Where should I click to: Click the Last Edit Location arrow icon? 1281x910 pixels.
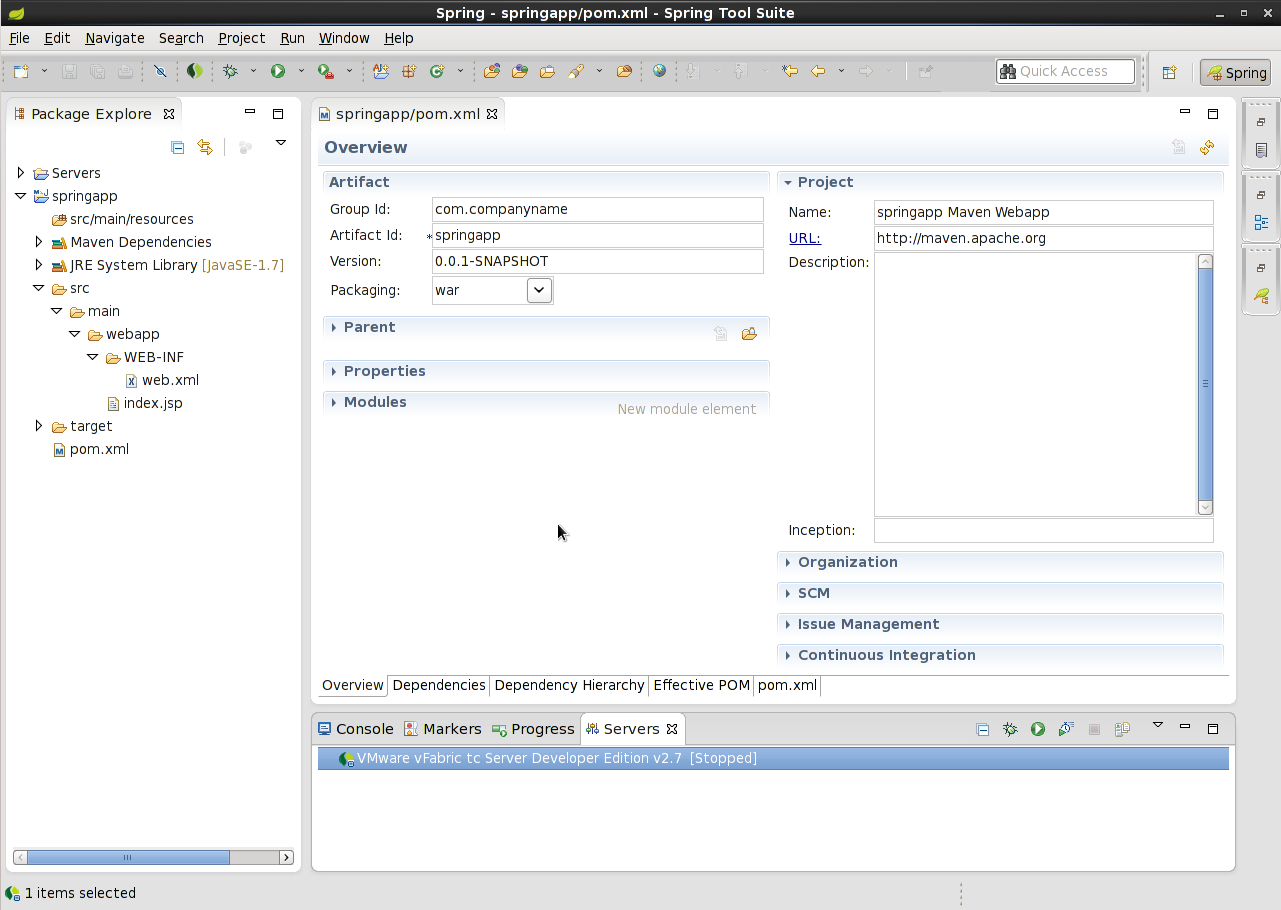click(x=790, y=71)
